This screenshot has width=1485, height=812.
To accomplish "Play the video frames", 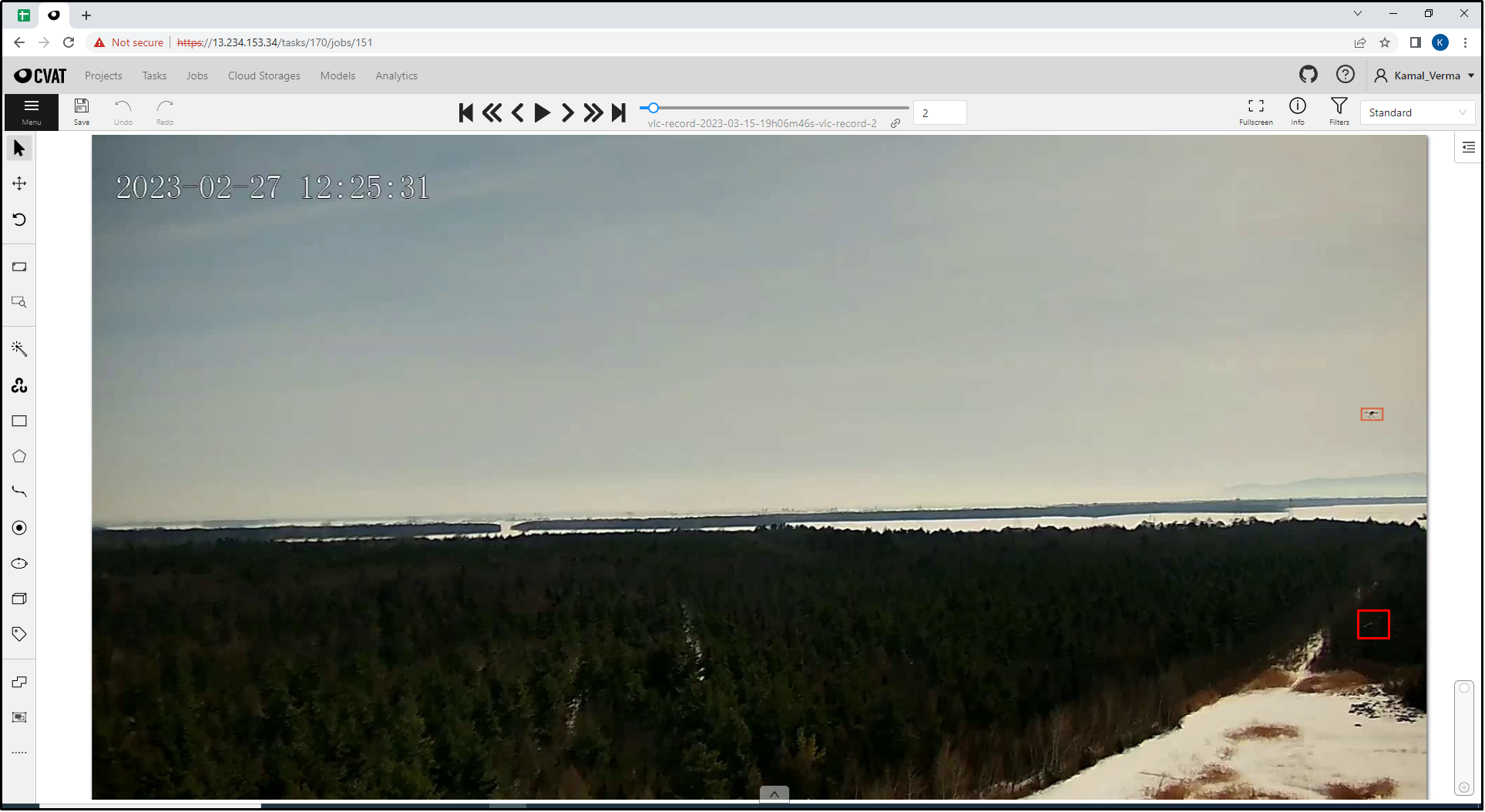I will [543, 113].
